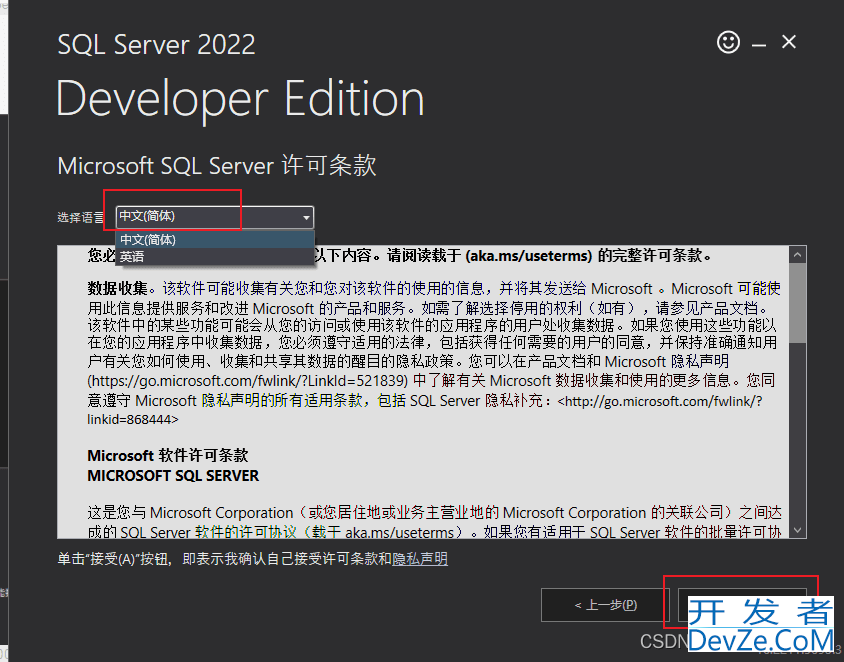Click the license text scrollbar thumb
The width and height of the screenshot is (844, 662).
tap(798, 302)
